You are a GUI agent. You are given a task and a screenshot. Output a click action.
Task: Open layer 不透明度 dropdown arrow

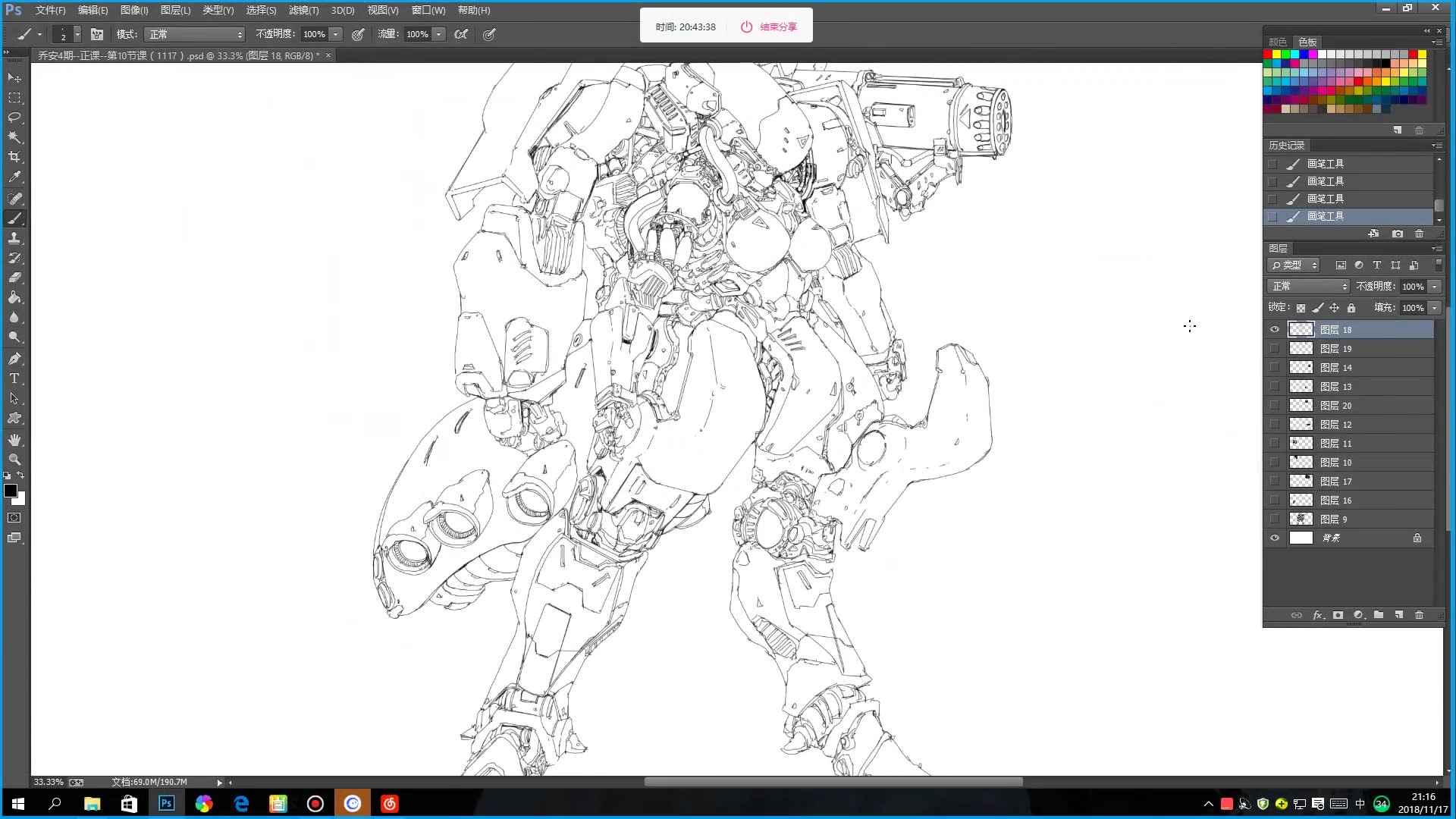point(1435,286)
